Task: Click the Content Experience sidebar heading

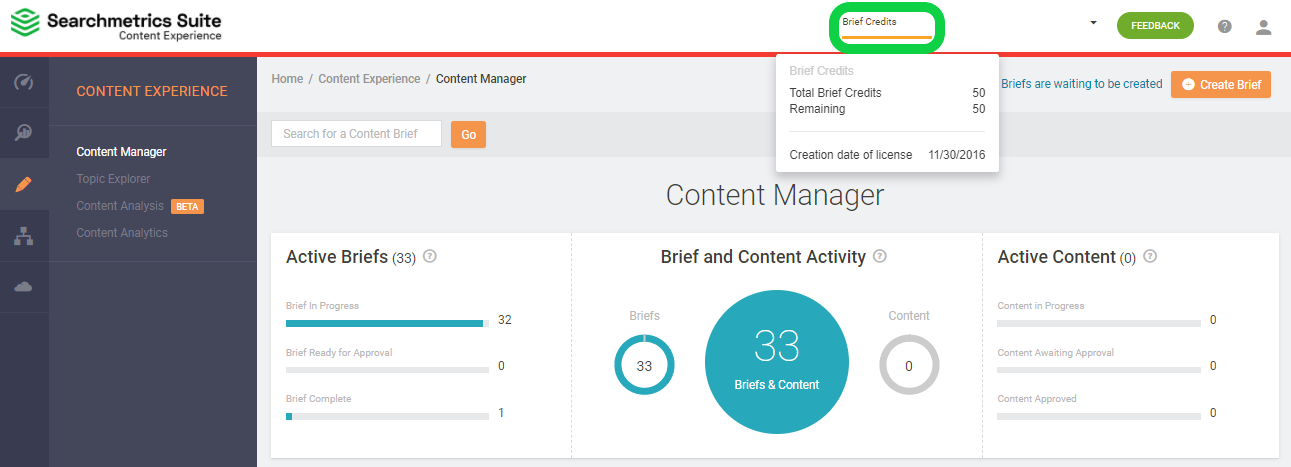Action: (x=152, y=91)
